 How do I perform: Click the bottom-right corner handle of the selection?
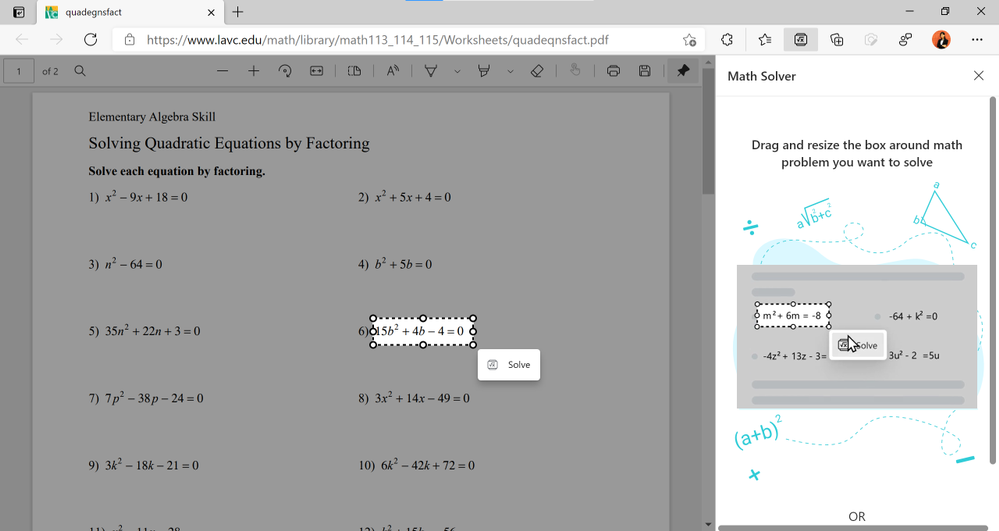[473, 345]
